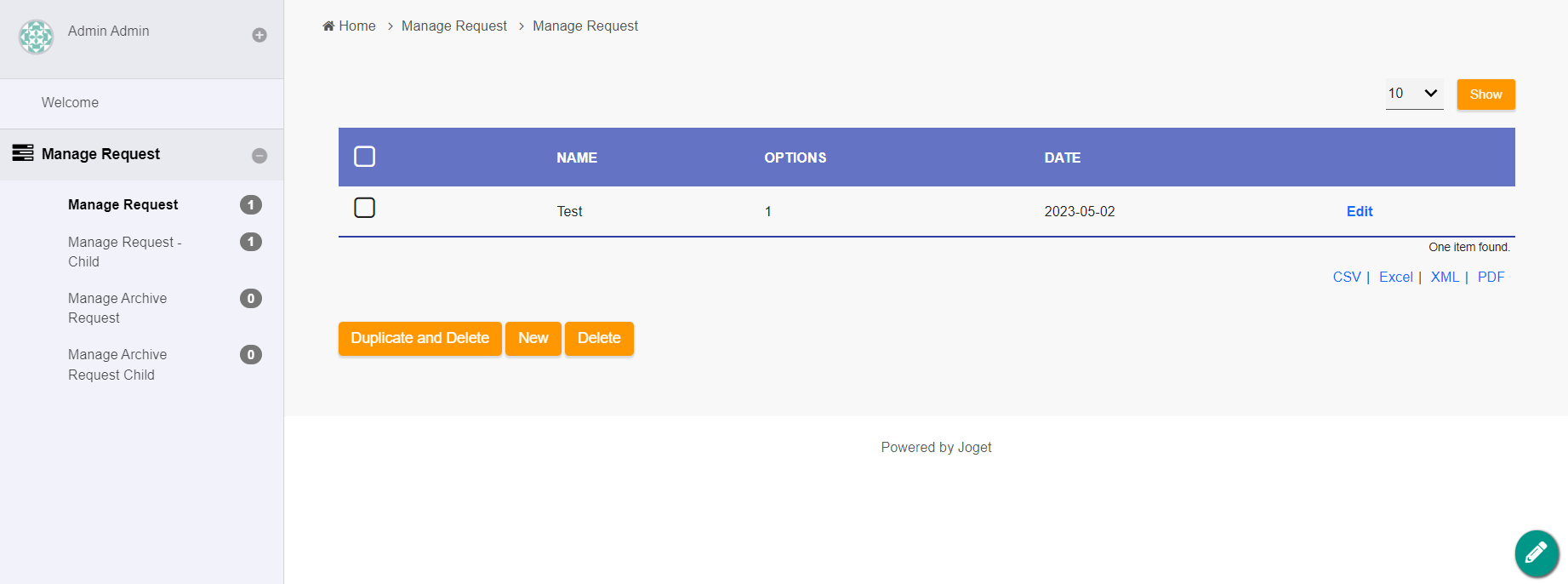Click the New button
1568x584 pixels.
(x=533, y=338)
